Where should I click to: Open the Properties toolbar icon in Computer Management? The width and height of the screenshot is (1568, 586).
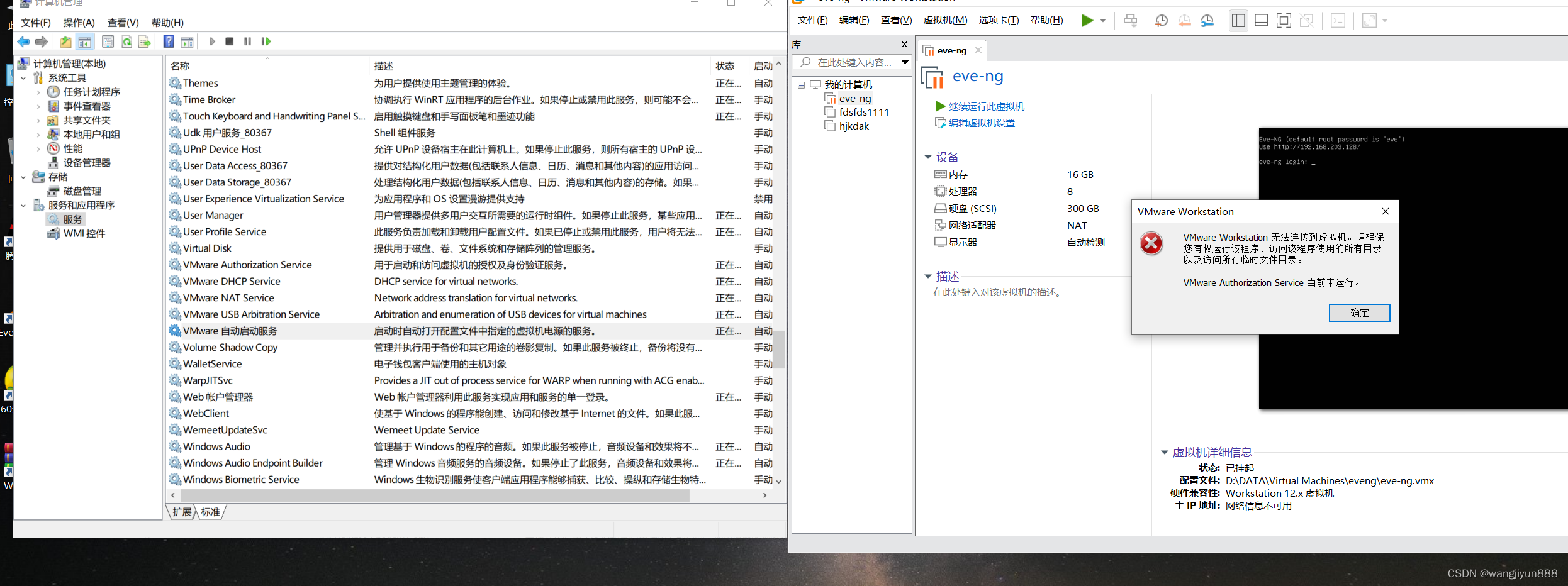coord(108,41)
